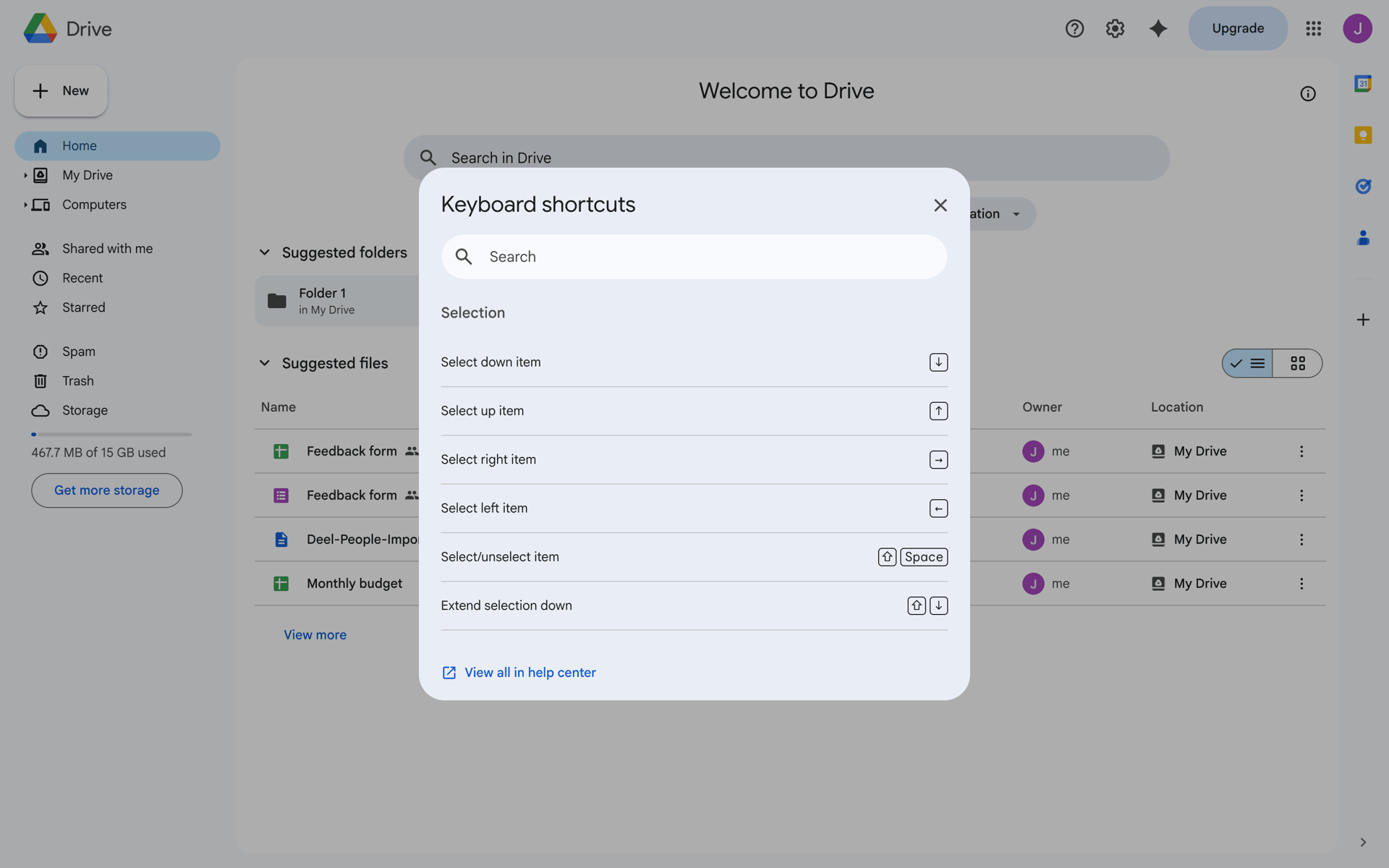Open more actions for Monthly budget row

1301,584
